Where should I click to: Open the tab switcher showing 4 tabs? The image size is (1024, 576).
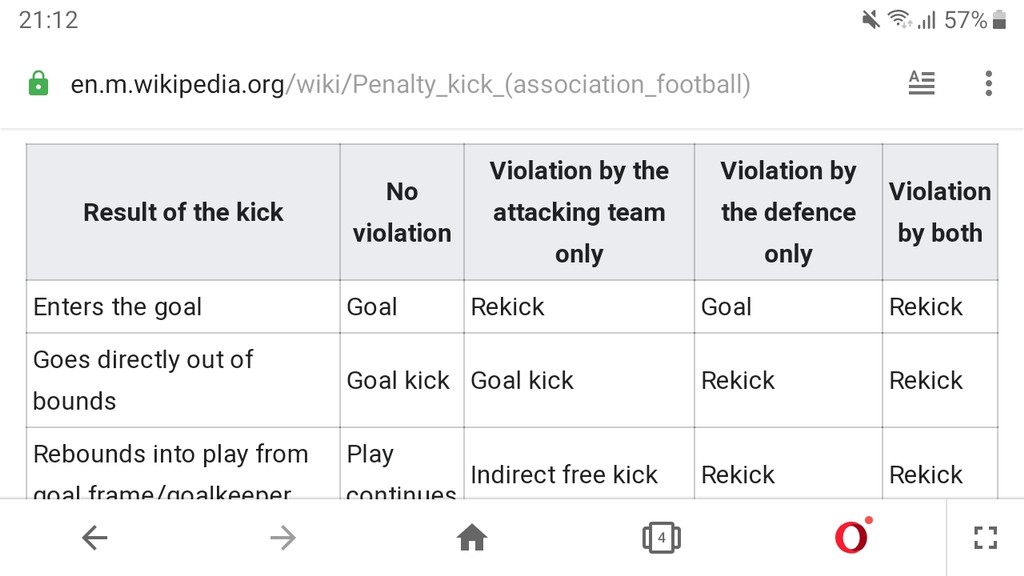pos(661,538)
